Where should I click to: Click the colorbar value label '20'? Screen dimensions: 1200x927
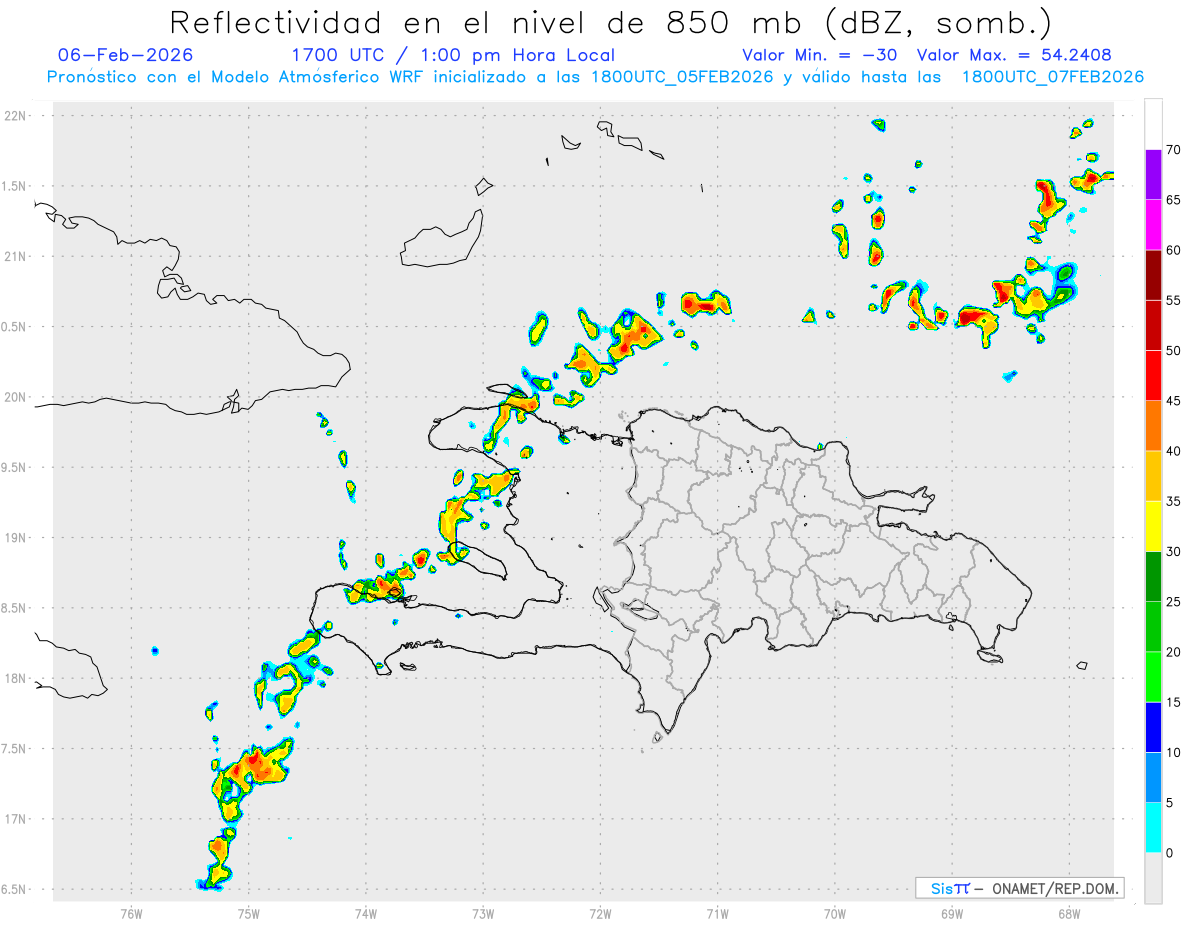pos(1174,652)
